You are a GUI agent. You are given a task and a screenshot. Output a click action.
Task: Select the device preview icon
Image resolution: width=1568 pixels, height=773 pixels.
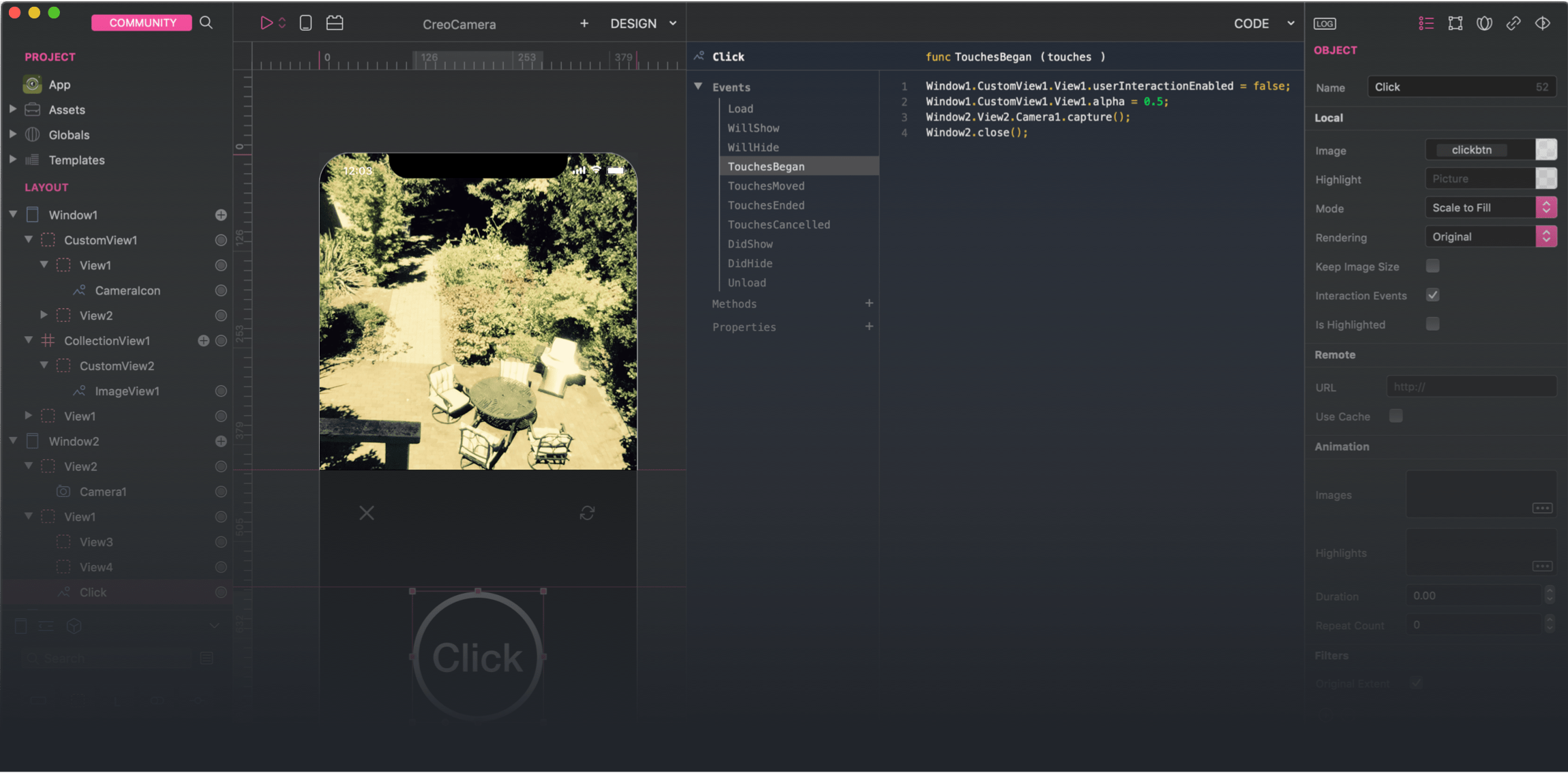(306, 22)
